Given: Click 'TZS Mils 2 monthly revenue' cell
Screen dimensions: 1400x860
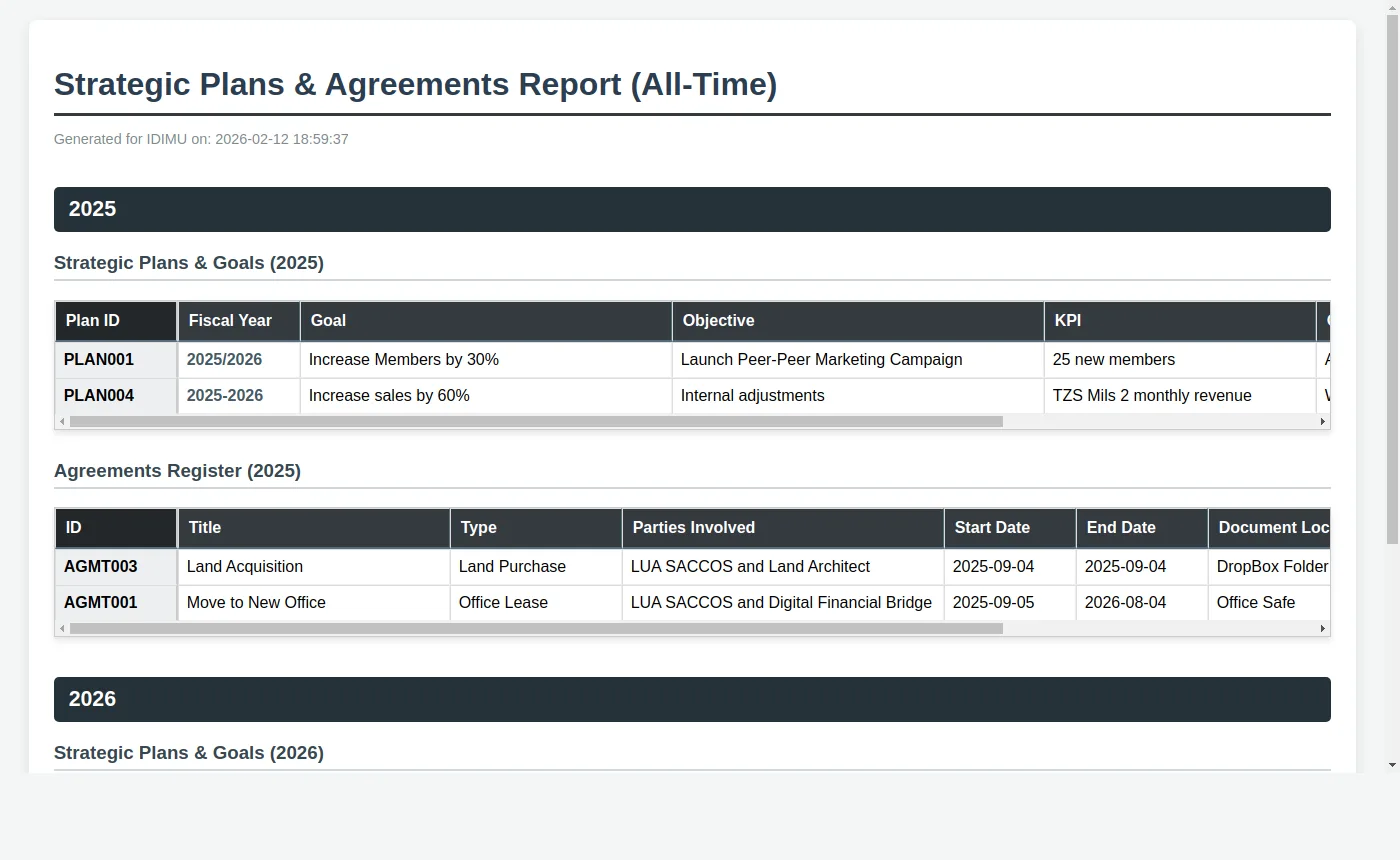Looking at the screenshot, I should point(1180,396).
